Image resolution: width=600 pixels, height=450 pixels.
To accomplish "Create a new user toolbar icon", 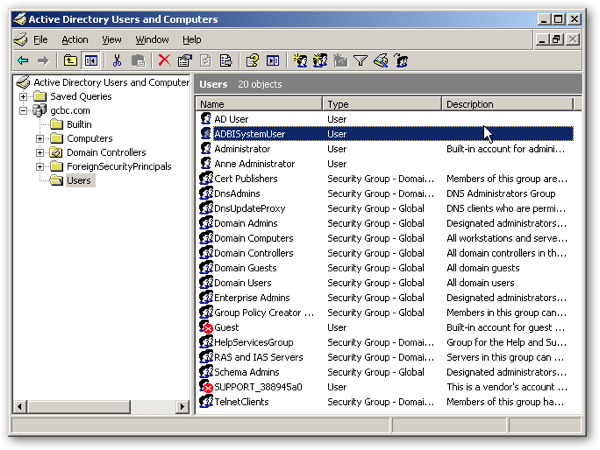I will click(300, 60).
